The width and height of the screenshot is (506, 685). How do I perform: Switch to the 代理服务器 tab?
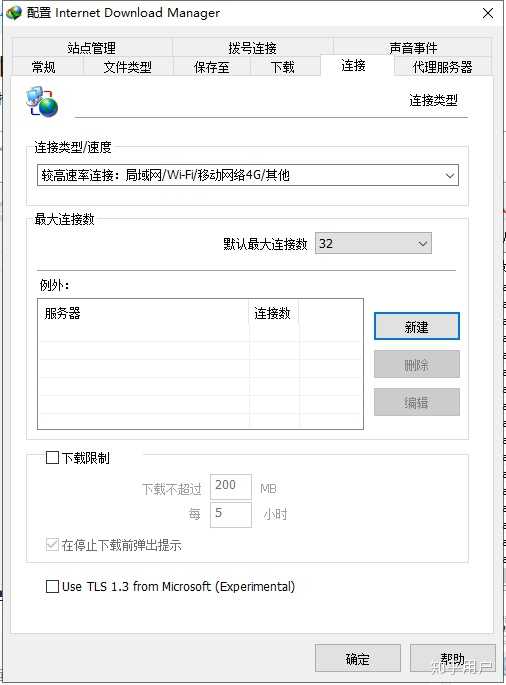pos(442,67)
